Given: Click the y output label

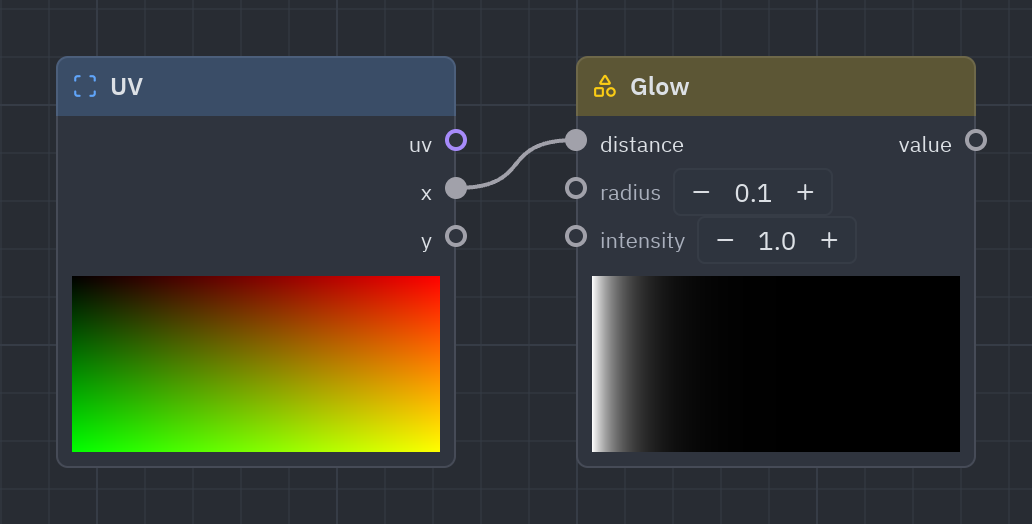Looking at the screenshot, I should [426, 242].
